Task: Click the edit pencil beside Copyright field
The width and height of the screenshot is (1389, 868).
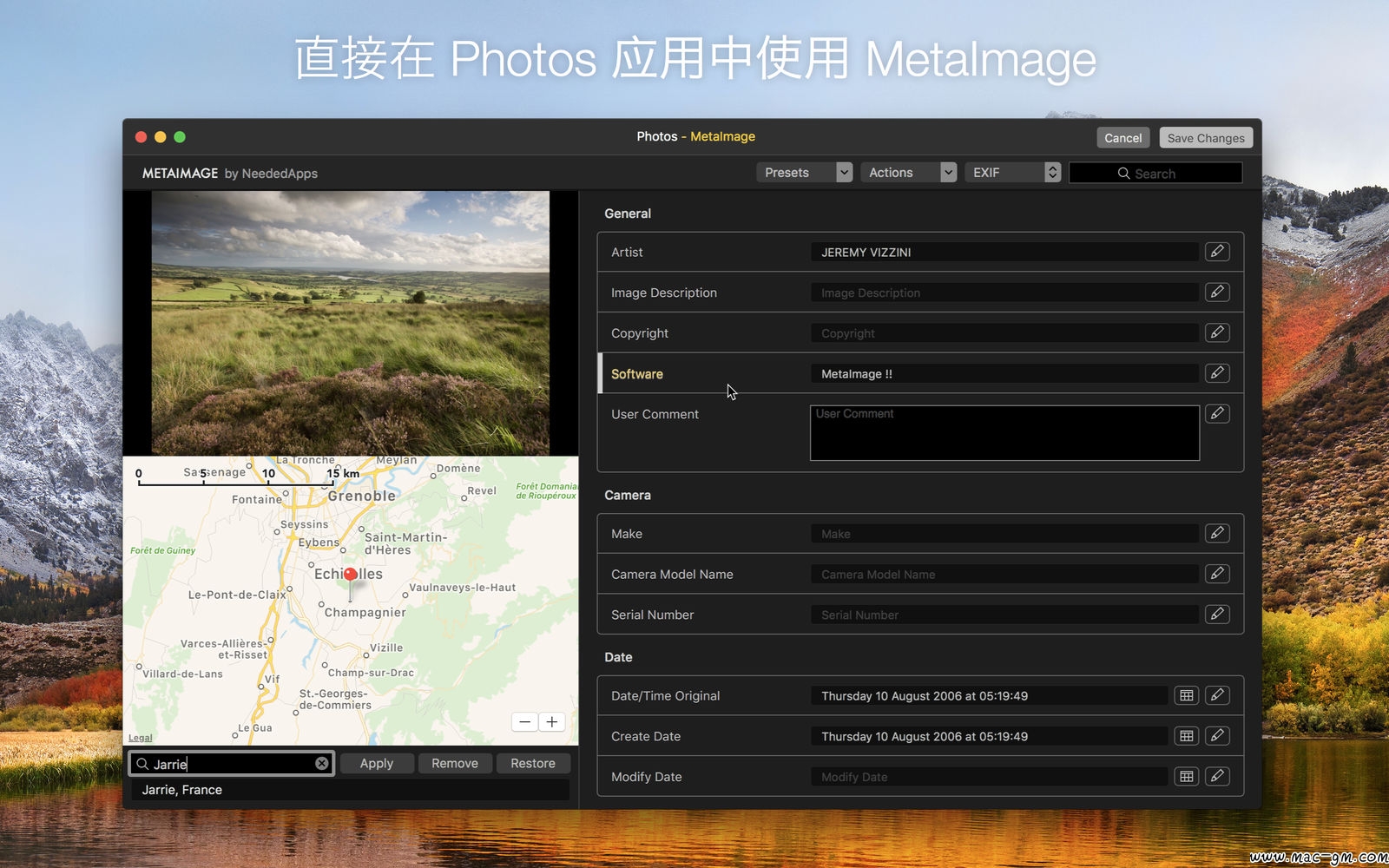Action: click(x=1217, y=332)
